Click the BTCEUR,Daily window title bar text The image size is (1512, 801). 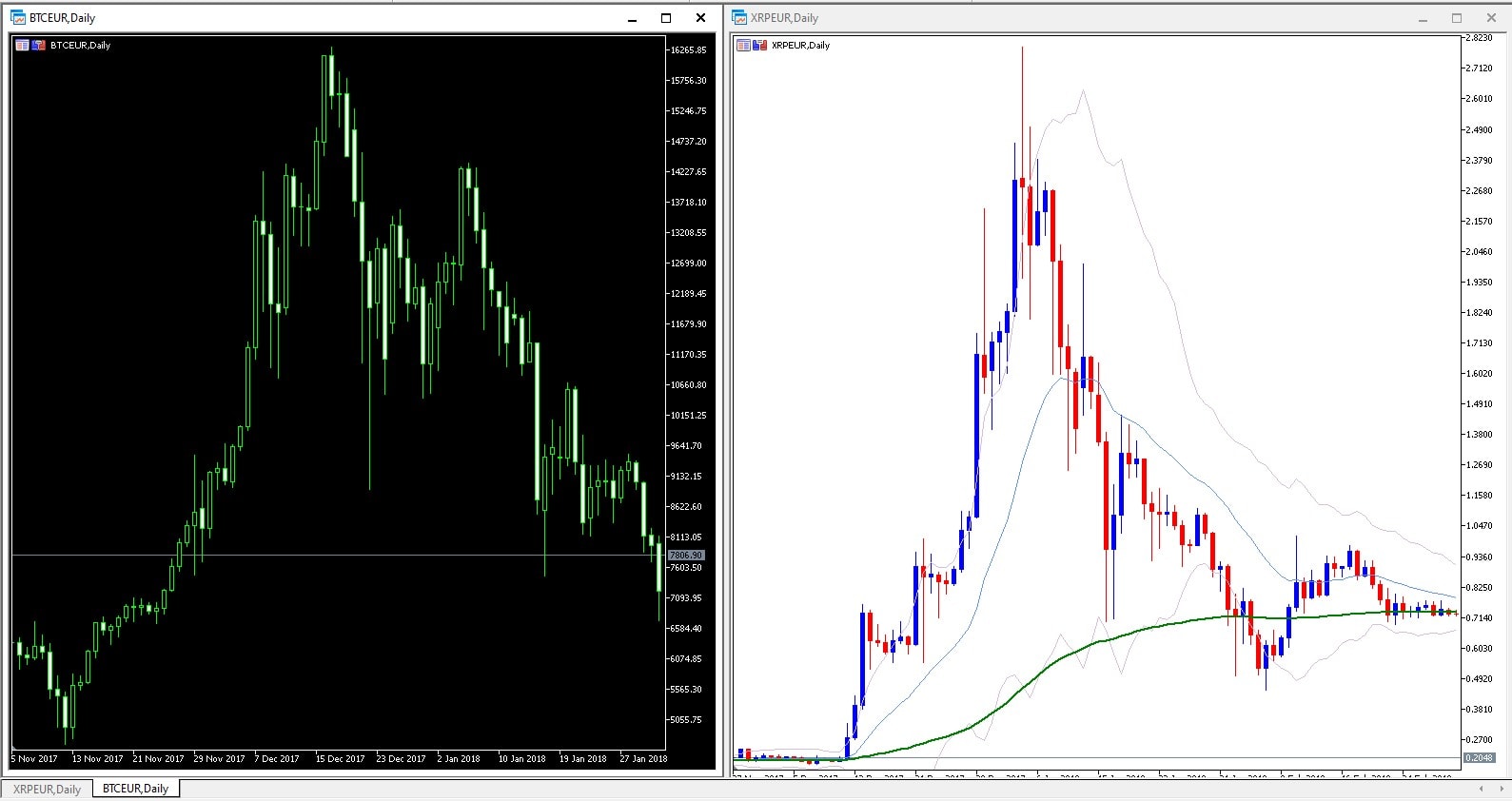(x=63, y=17)
